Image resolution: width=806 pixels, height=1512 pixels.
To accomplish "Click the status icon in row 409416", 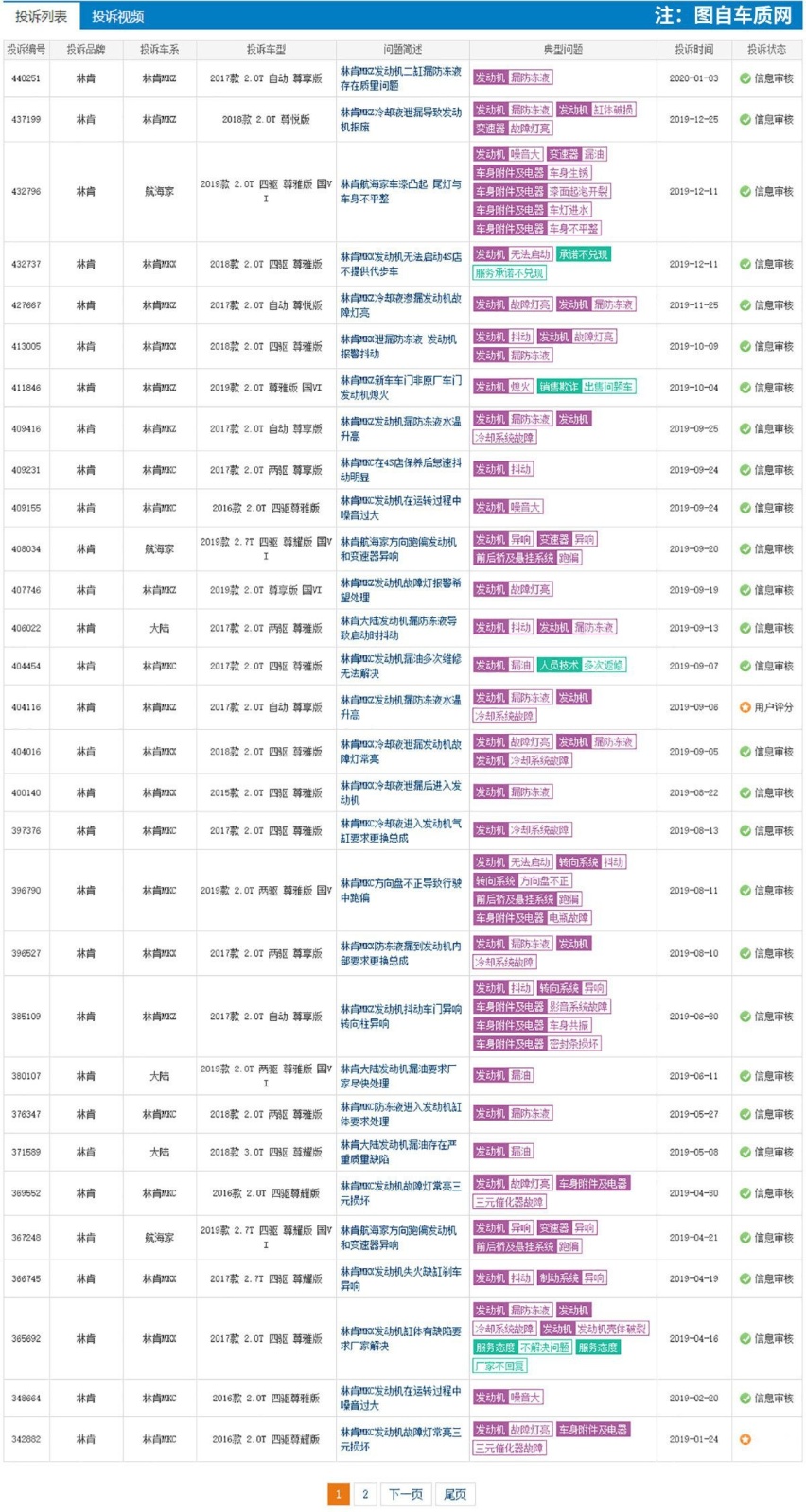I will (745, 429).
